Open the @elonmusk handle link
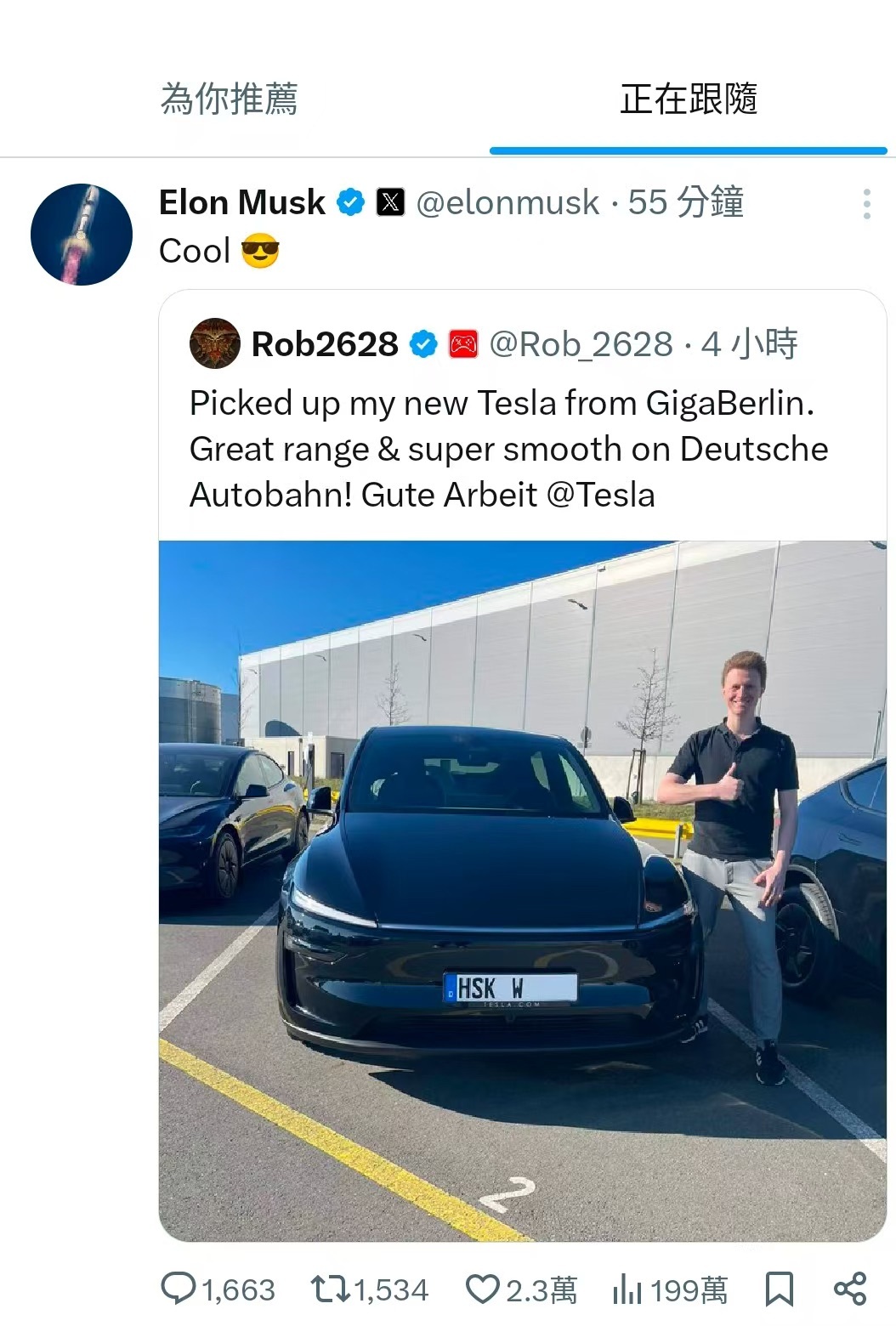The width and height of the screenshot is (896, 1326). pos(508,203)
